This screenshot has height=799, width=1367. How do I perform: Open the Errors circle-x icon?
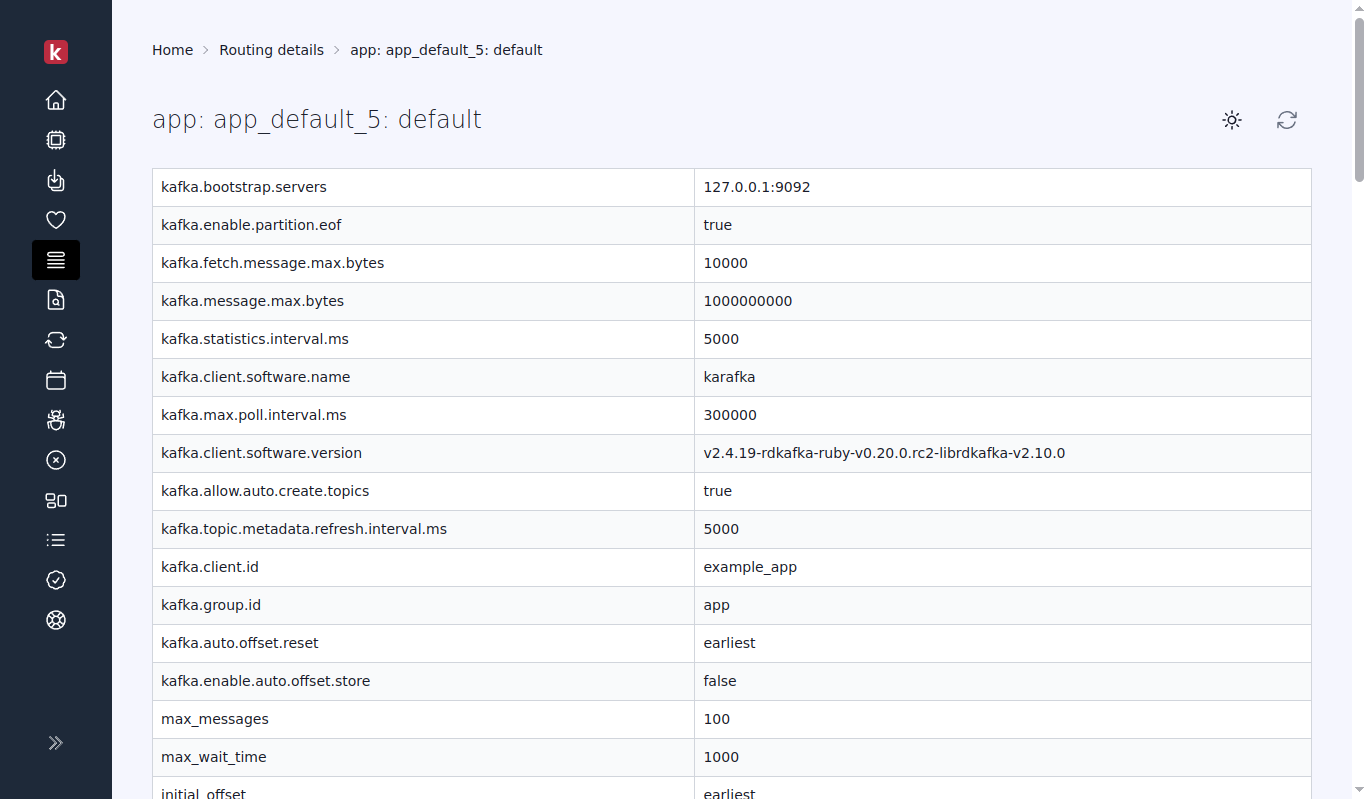click(56, 460)
